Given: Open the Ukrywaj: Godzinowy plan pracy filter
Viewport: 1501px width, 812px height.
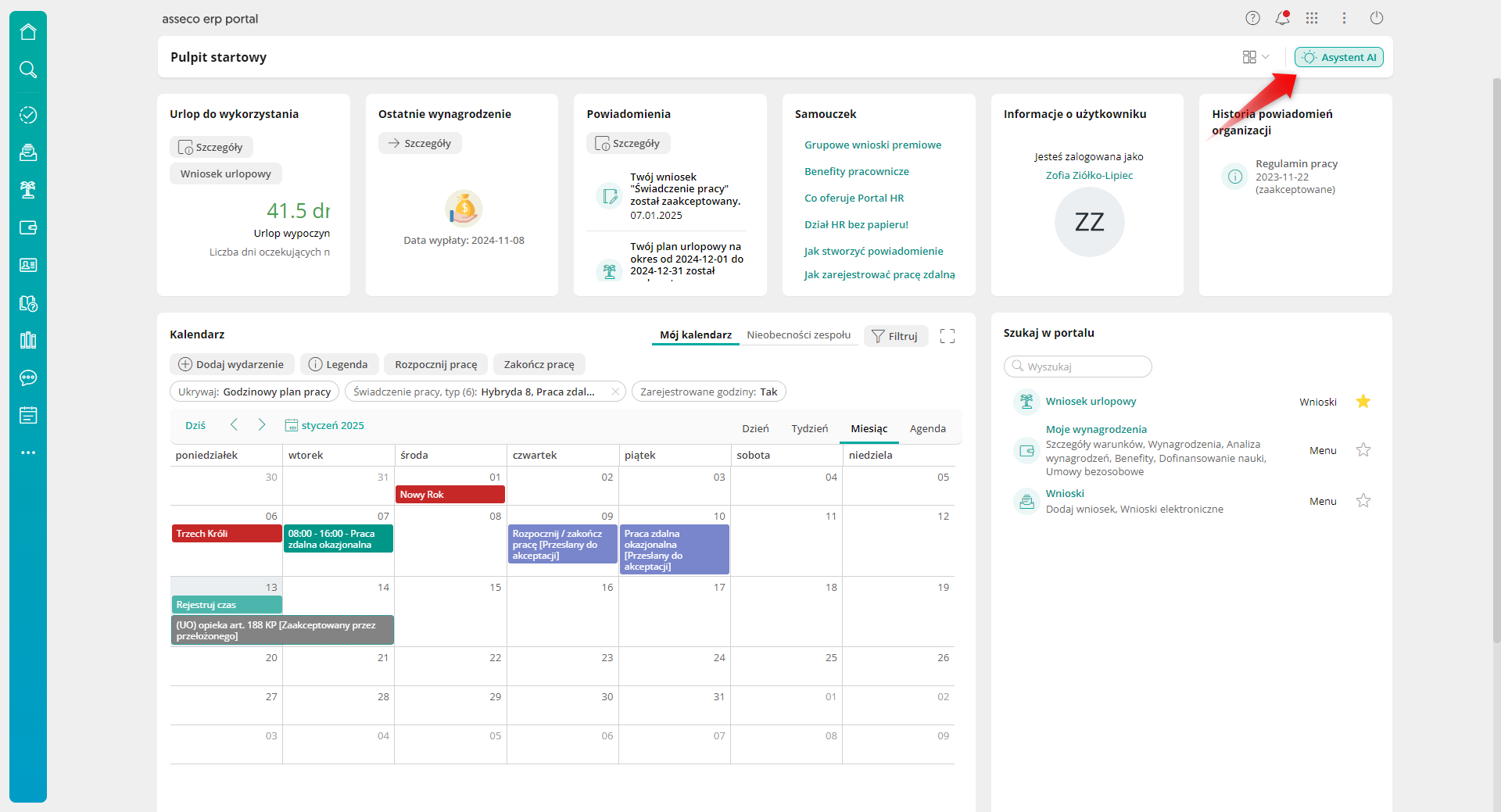Looking at the screenshot, I should click(254, 392).
